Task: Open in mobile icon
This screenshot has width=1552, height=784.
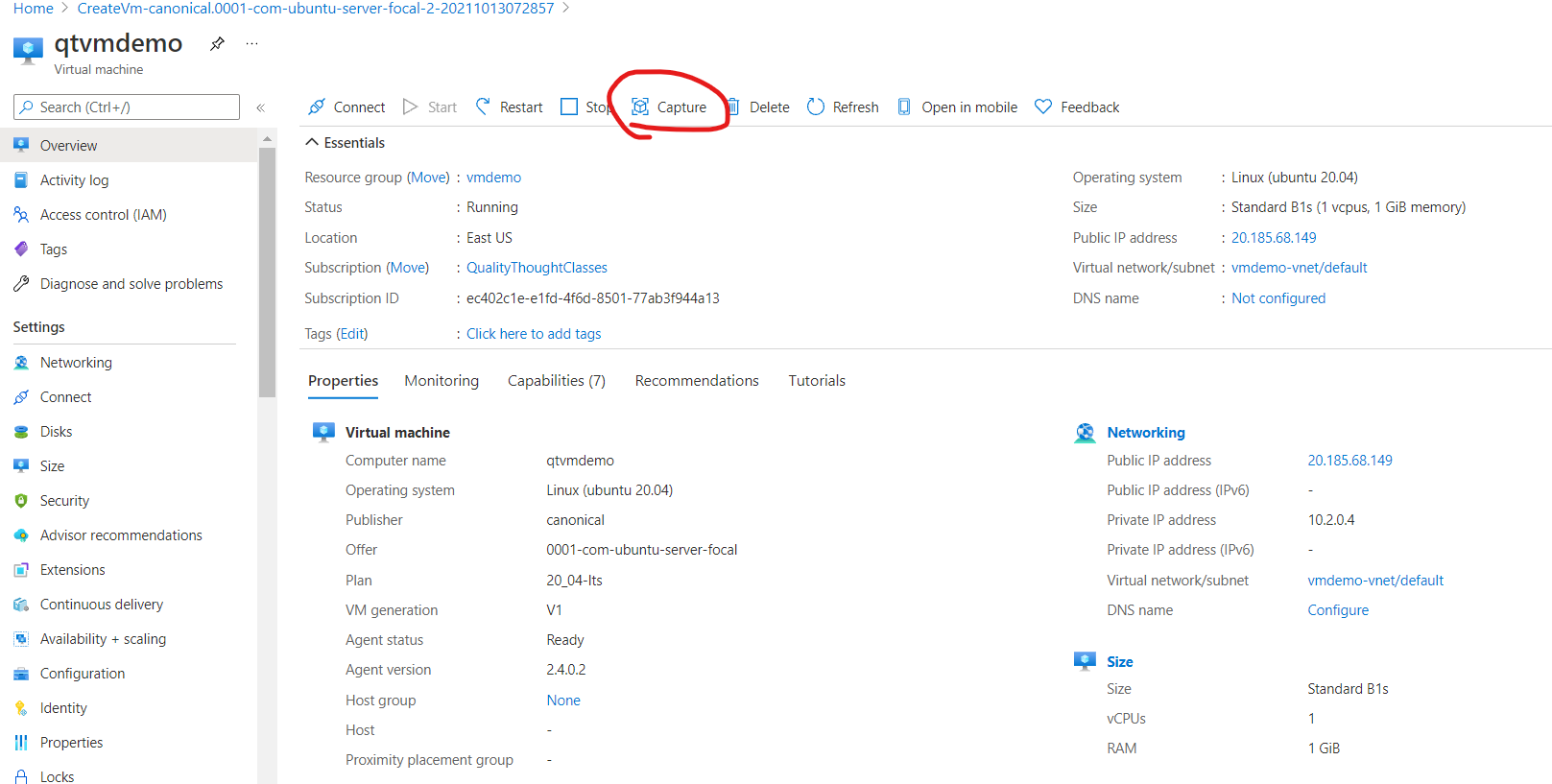Action: tap(904, 107)
